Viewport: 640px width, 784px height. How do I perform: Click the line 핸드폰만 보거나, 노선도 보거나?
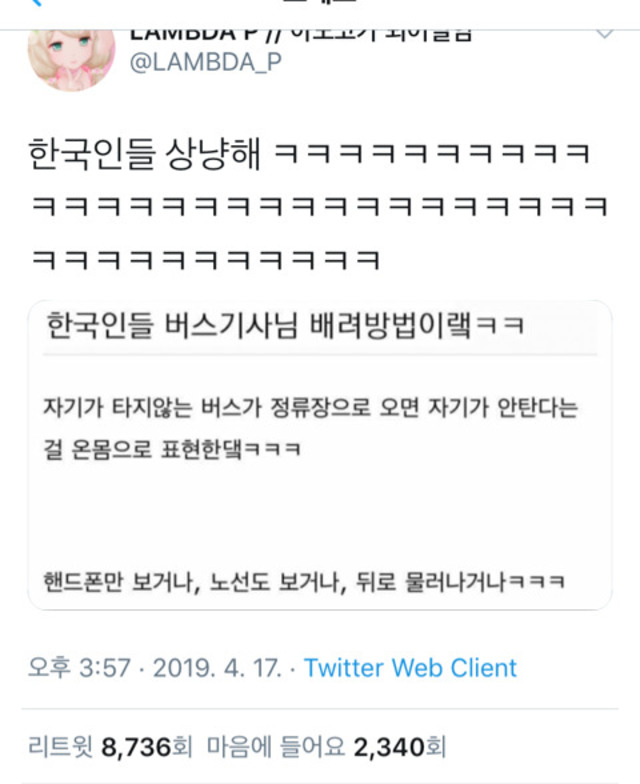(304, 582)
